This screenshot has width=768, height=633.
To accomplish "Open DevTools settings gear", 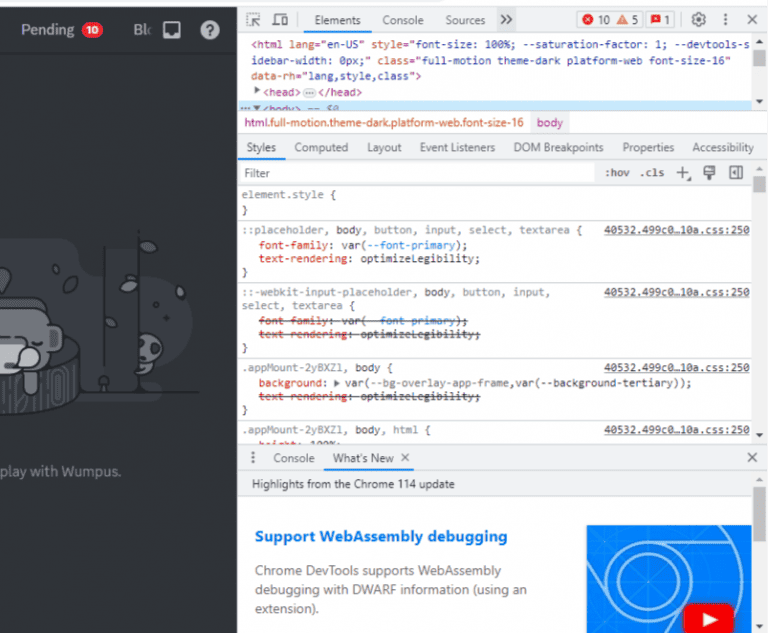I will [698, 20].
